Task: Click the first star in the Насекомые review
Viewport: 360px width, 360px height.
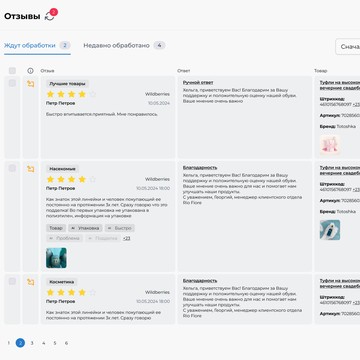Action: (50, 179)
